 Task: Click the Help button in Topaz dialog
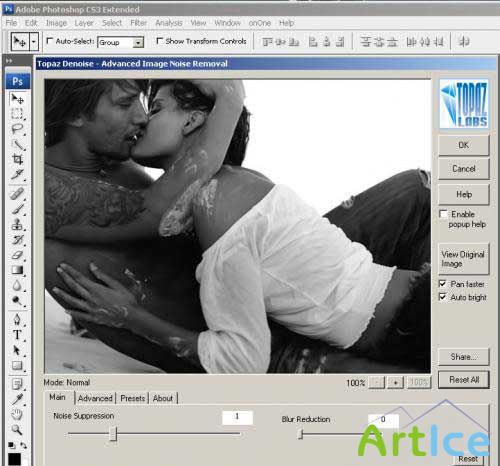point(464,194)
